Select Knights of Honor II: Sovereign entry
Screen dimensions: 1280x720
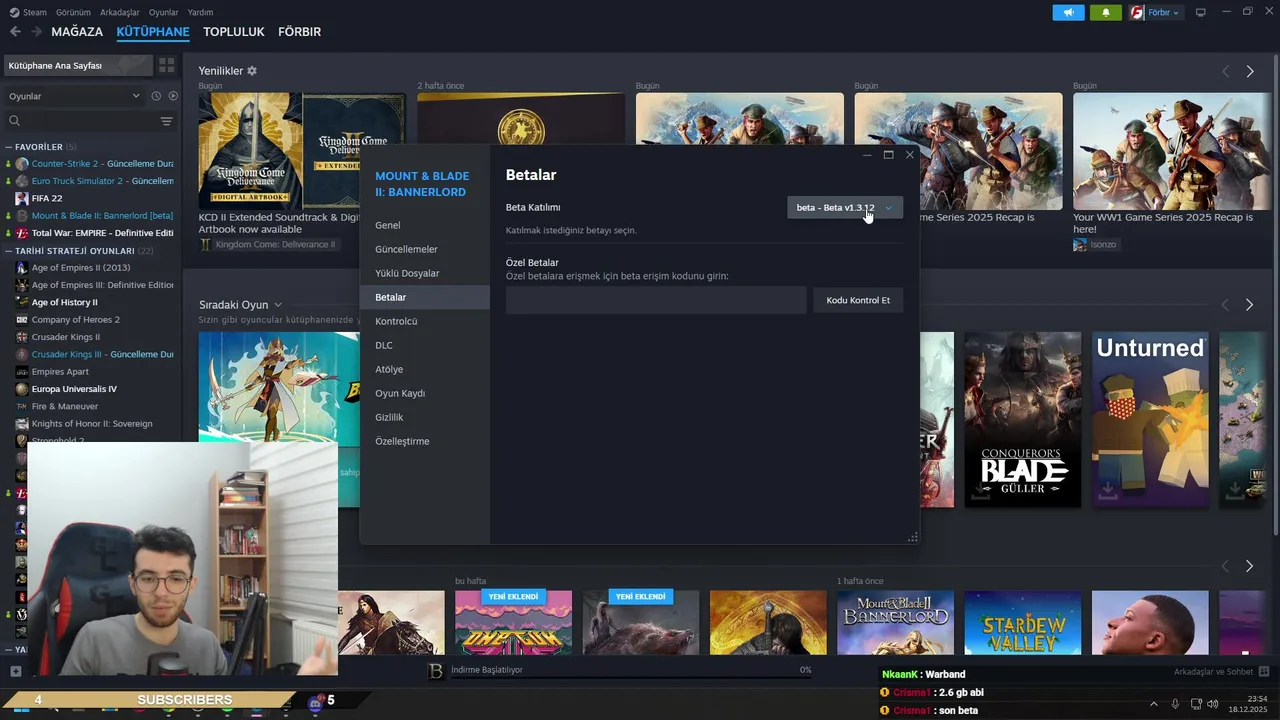pyautogui.click(x=92, y=424)
